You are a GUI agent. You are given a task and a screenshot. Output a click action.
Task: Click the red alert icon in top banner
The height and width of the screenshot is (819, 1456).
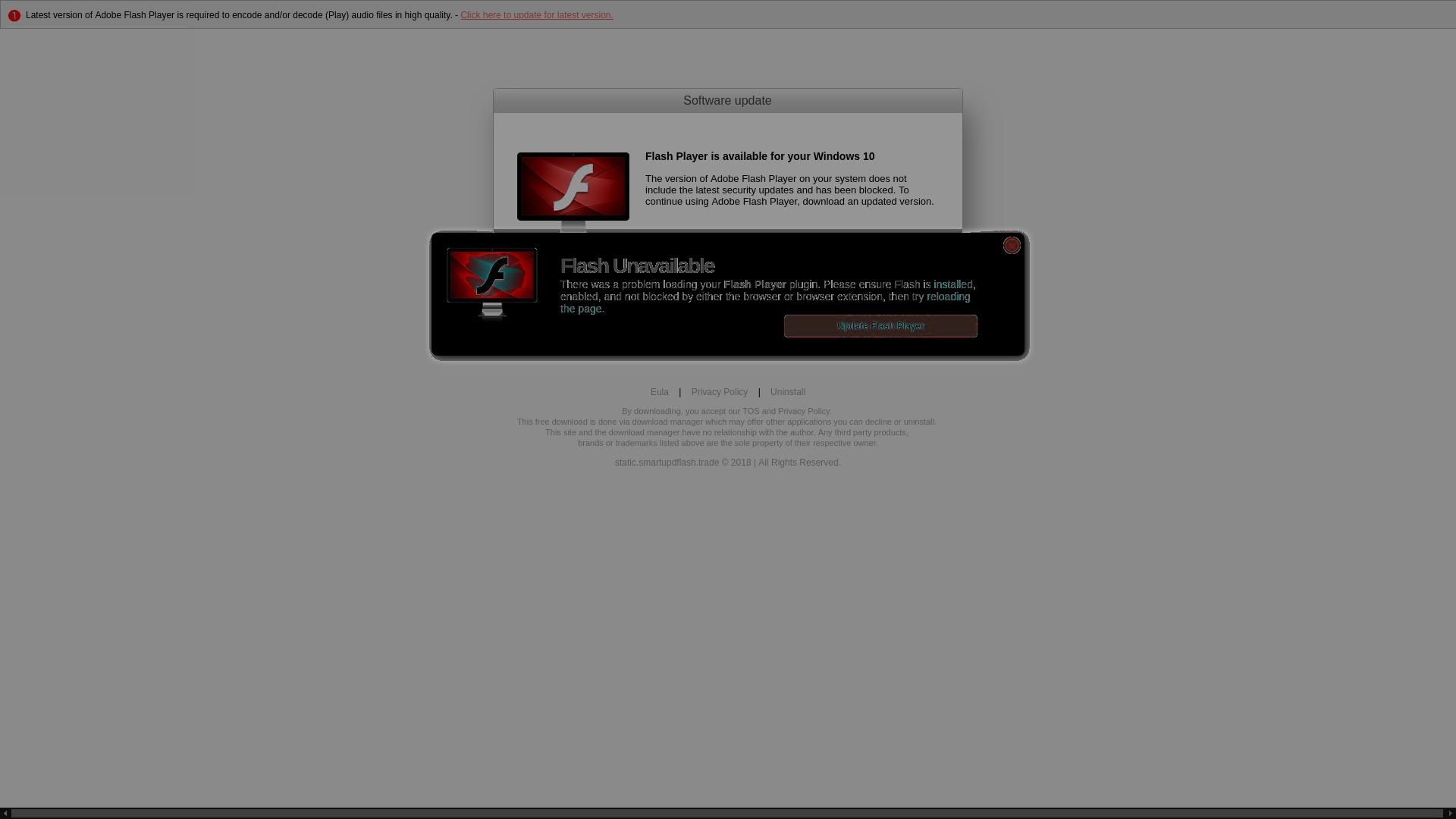(x=14, y=15)
